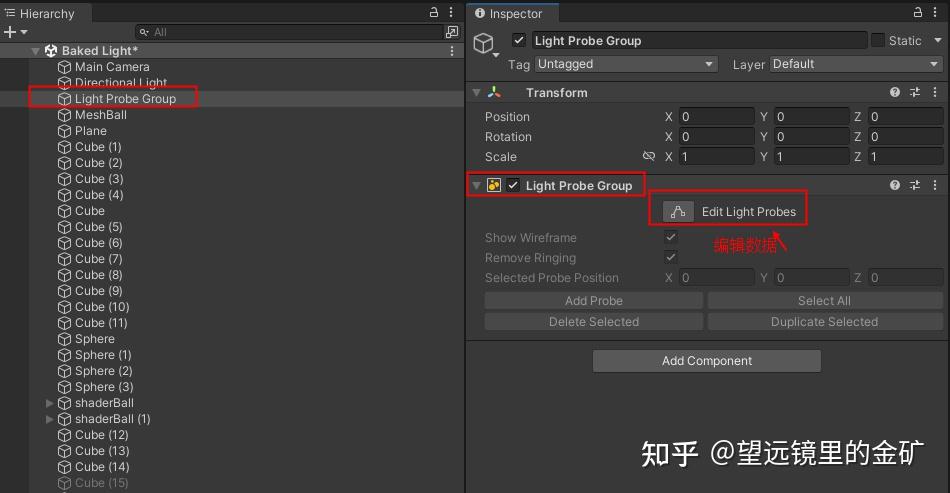Disable the Light Probe Group component checkbox
The image size is (950, 493).
click(513, 185)
